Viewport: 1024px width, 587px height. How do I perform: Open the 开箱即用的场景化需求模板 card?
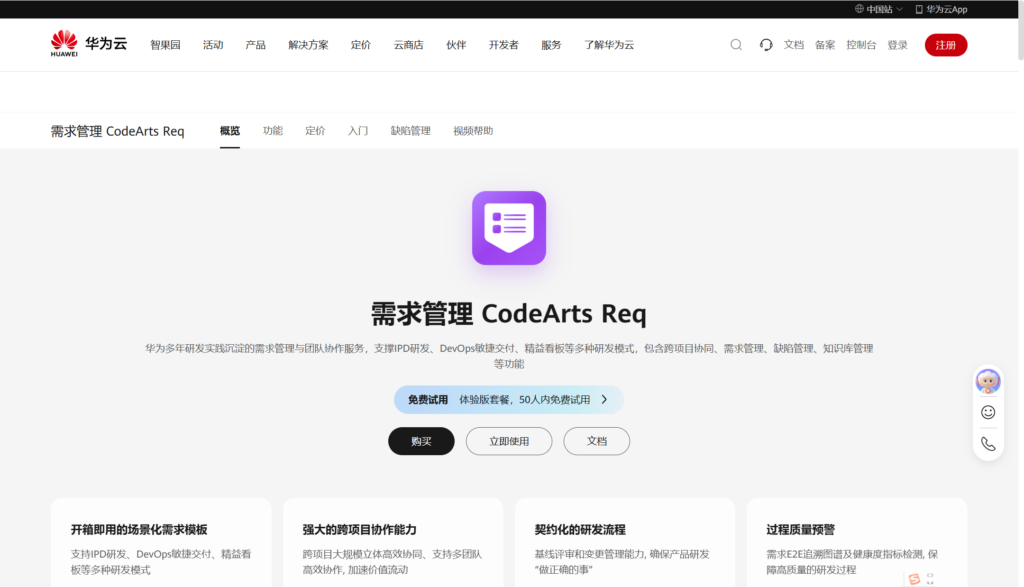(x=161, y=543)
